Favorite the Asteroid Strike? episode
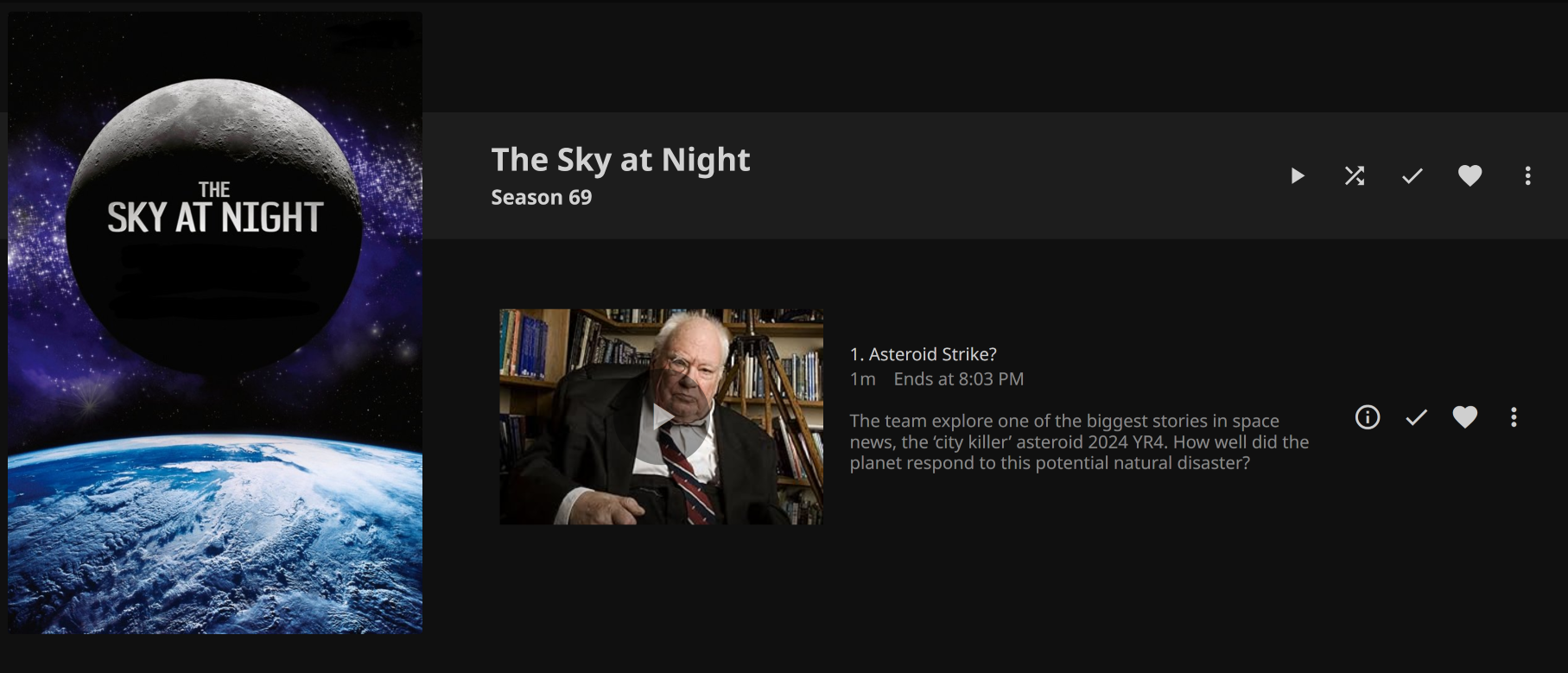The height and width of the screenshot is (673, 1568). pos(1464,417)
